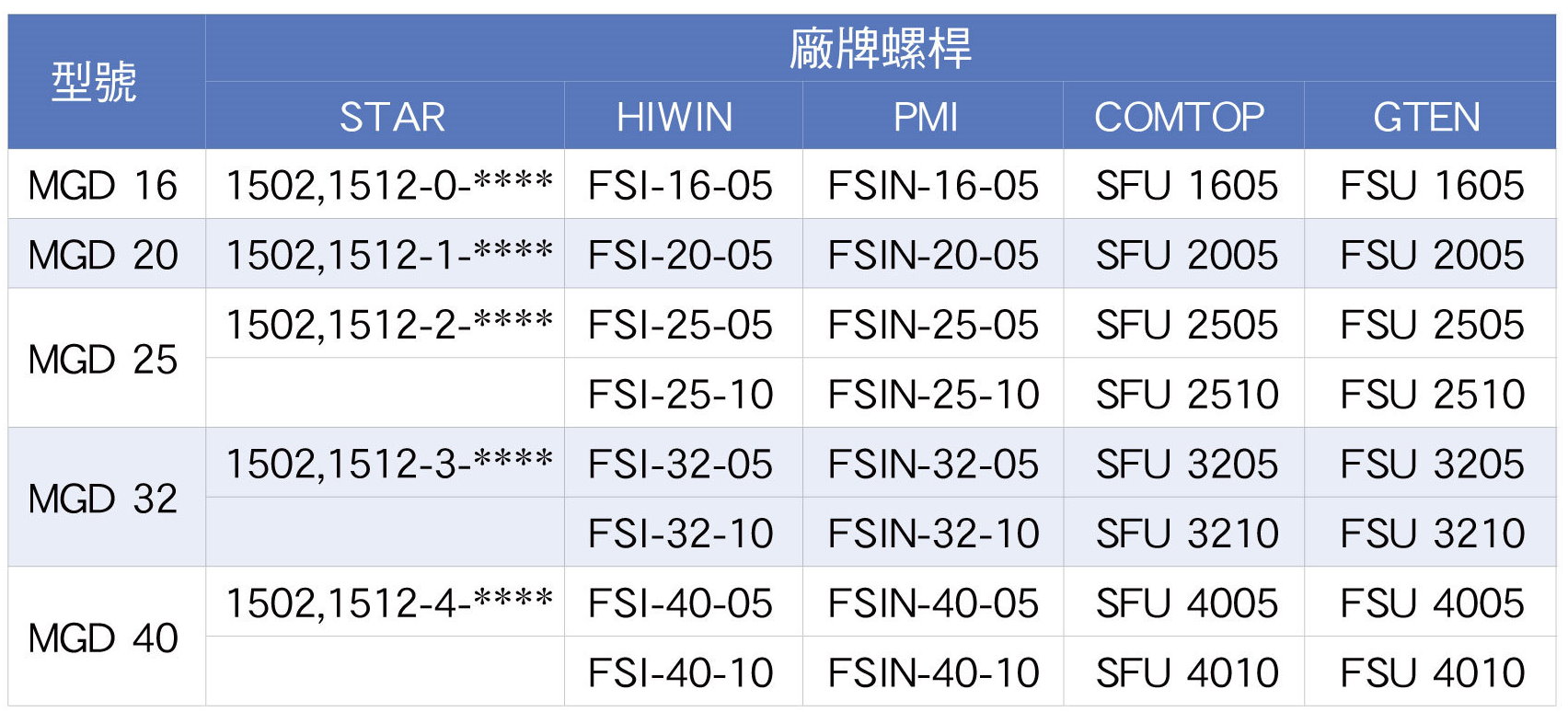Viewport: 1568px width, 712px height.
Task: Click the 廠牌螺桿 header title
Action: tap(880, 49)
